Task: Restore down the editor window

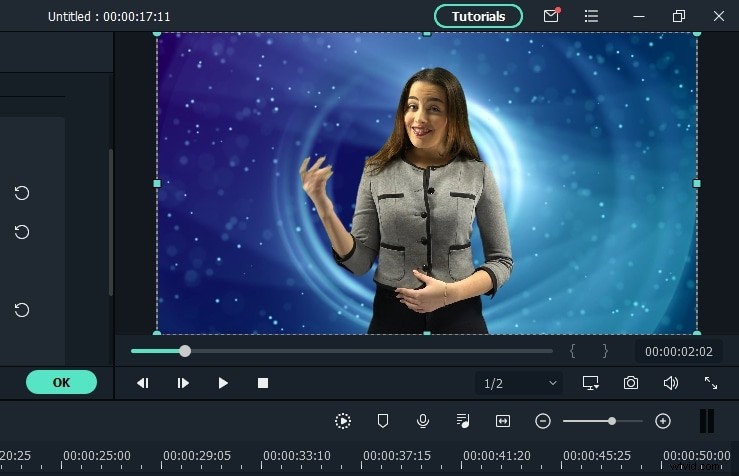Action: coord(679,16)
